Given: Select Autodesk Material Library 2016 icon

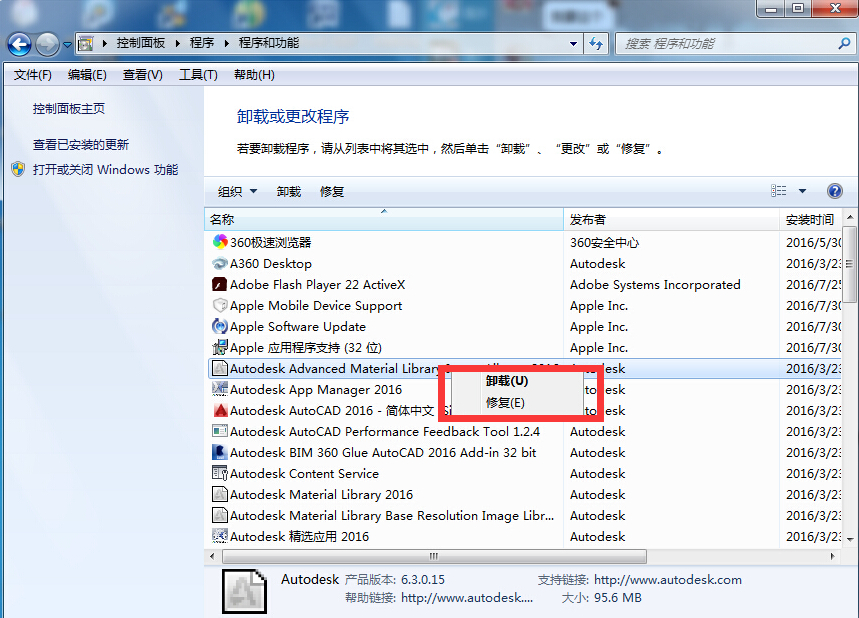Looking at the screenshot, I should 220,494.
